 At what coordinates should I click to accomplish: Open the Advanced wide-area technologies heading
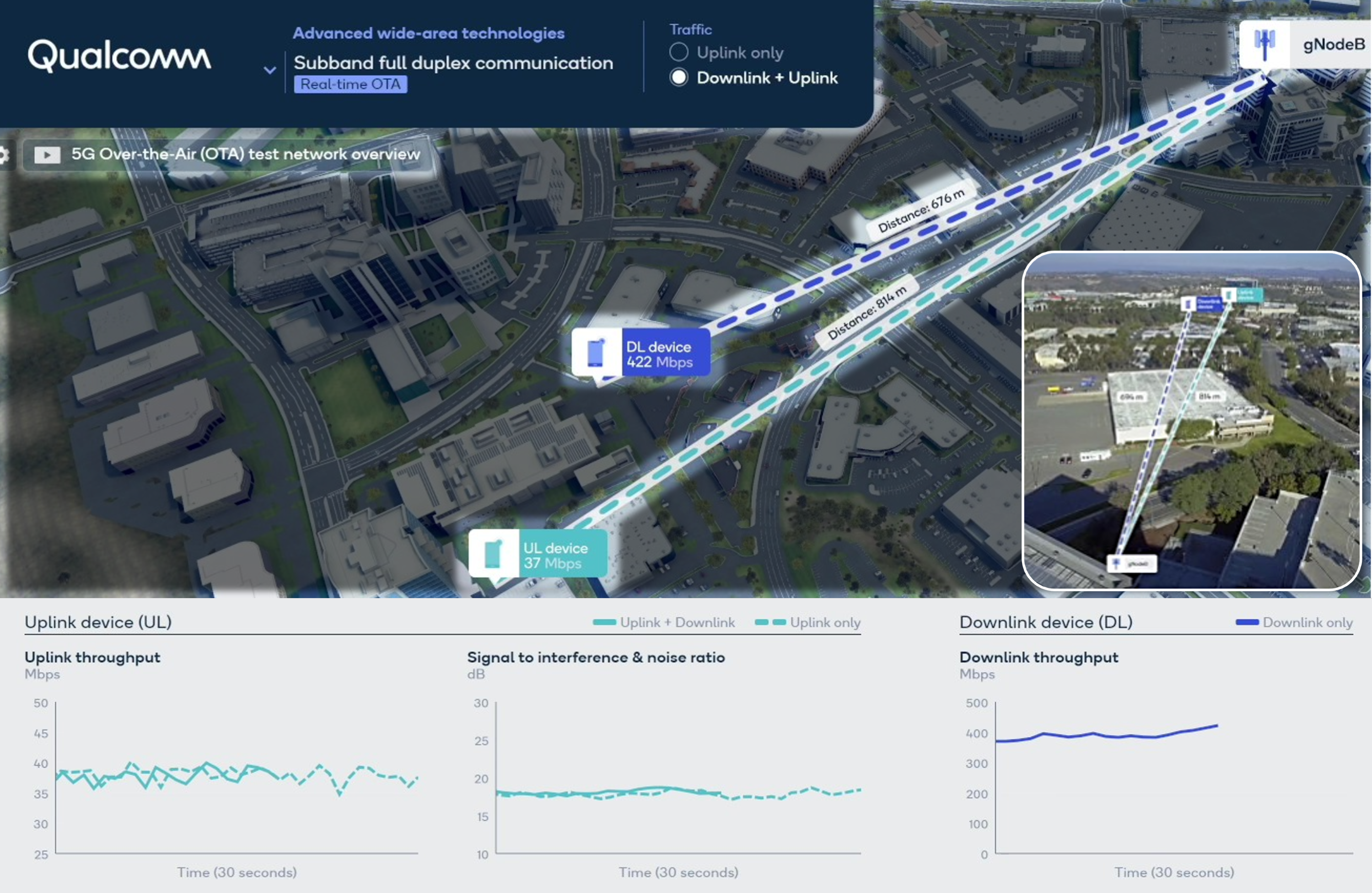[428, 33]
